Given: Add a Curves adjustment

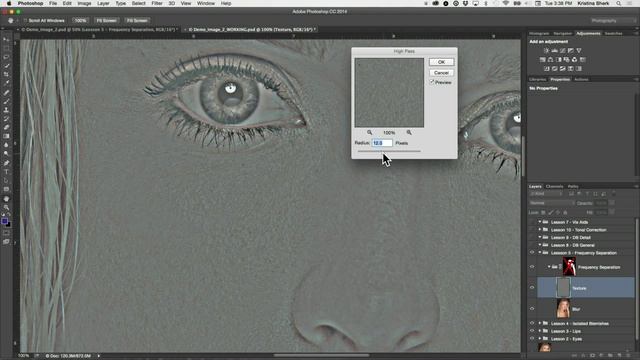Looking at the screenshot, I should (562, 51).
